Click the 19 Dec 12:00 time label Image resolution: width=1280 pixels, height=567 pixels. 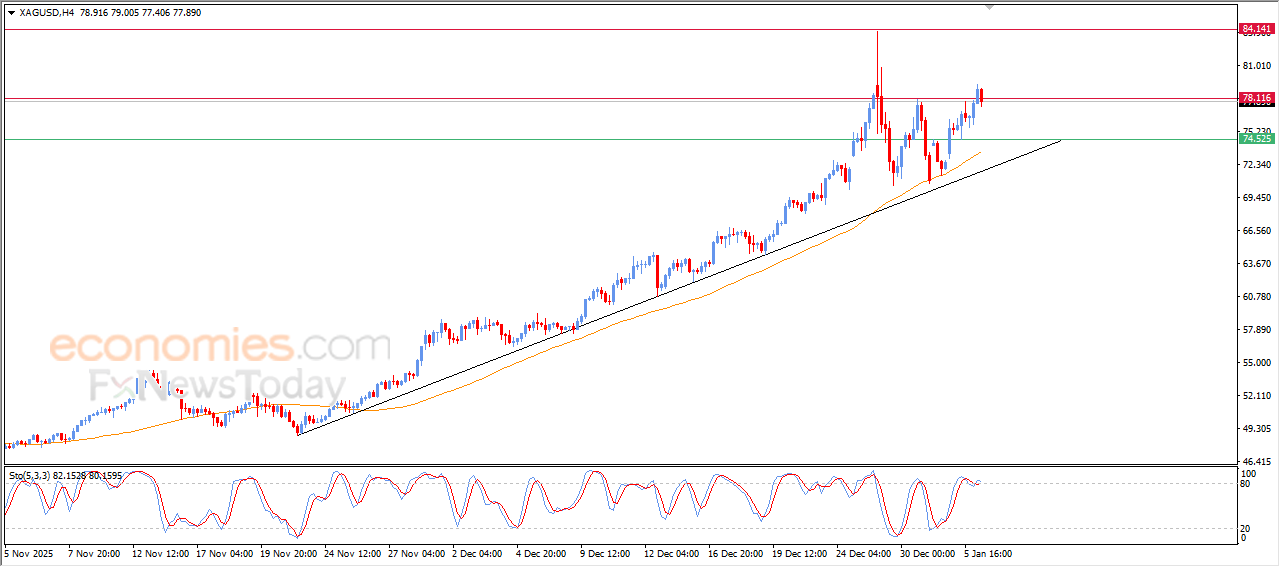coord(800,552)
